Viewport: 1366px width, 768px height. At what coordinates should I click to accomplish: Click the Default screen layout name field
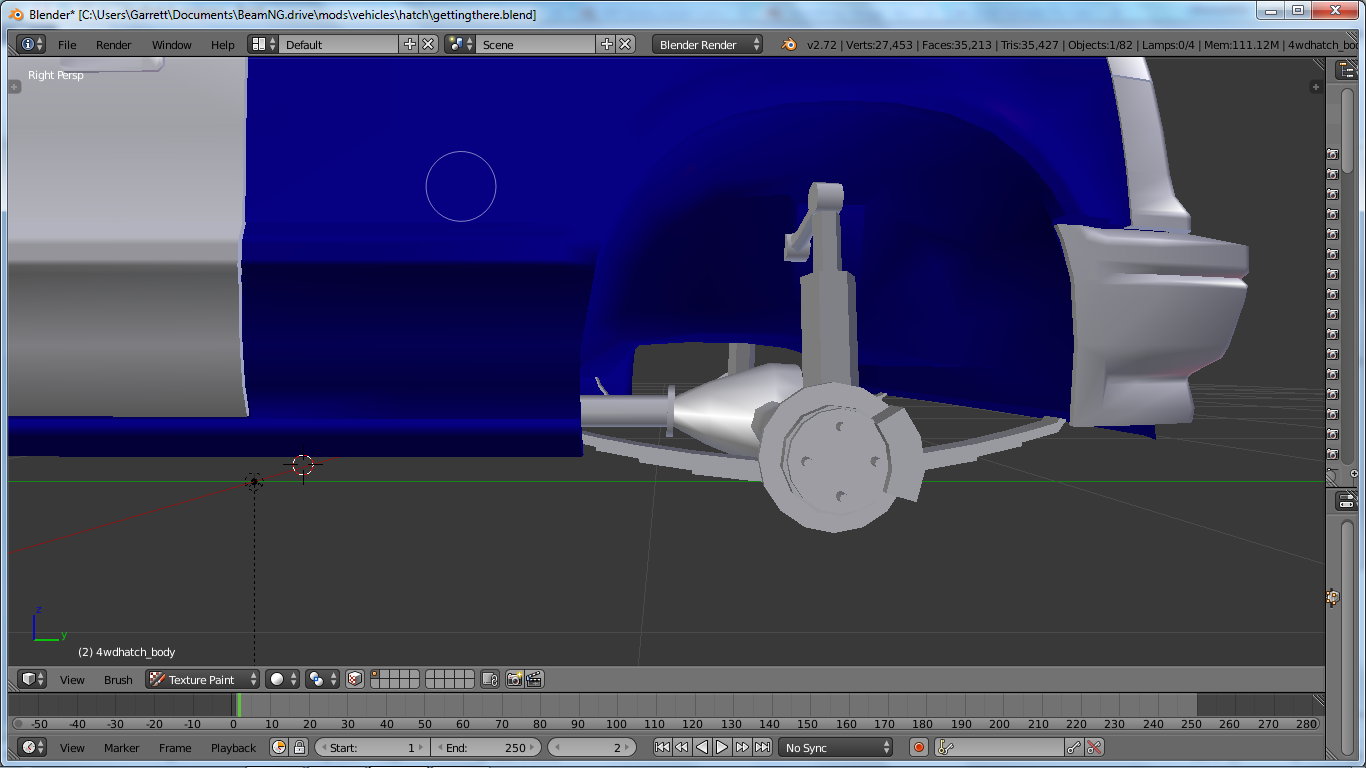(340, 44)
